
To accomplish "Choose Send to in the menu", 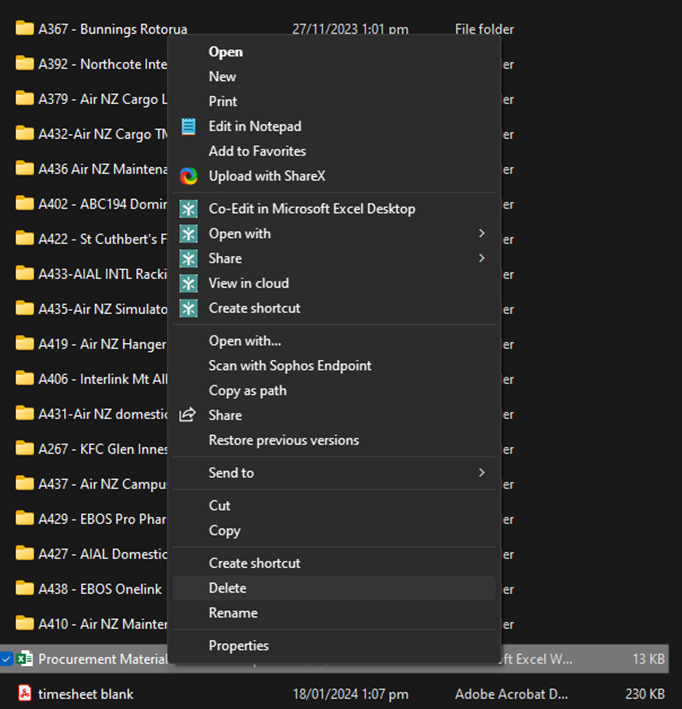I will 334,473.
